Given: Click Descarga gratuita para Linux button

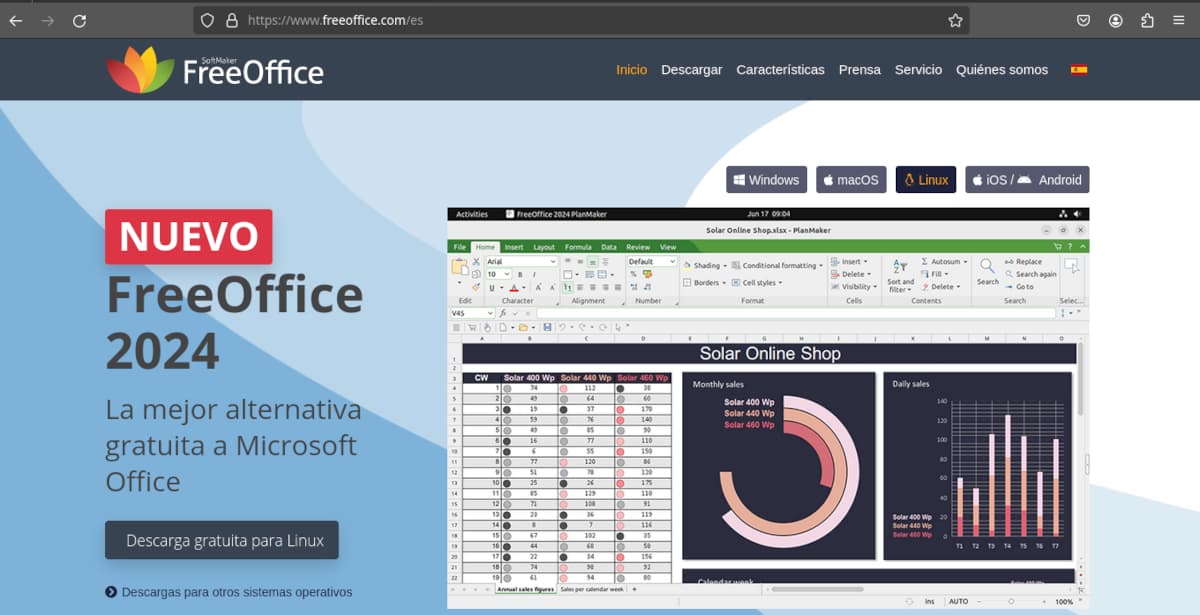Looking at the screenshot, I should (222, 540).
